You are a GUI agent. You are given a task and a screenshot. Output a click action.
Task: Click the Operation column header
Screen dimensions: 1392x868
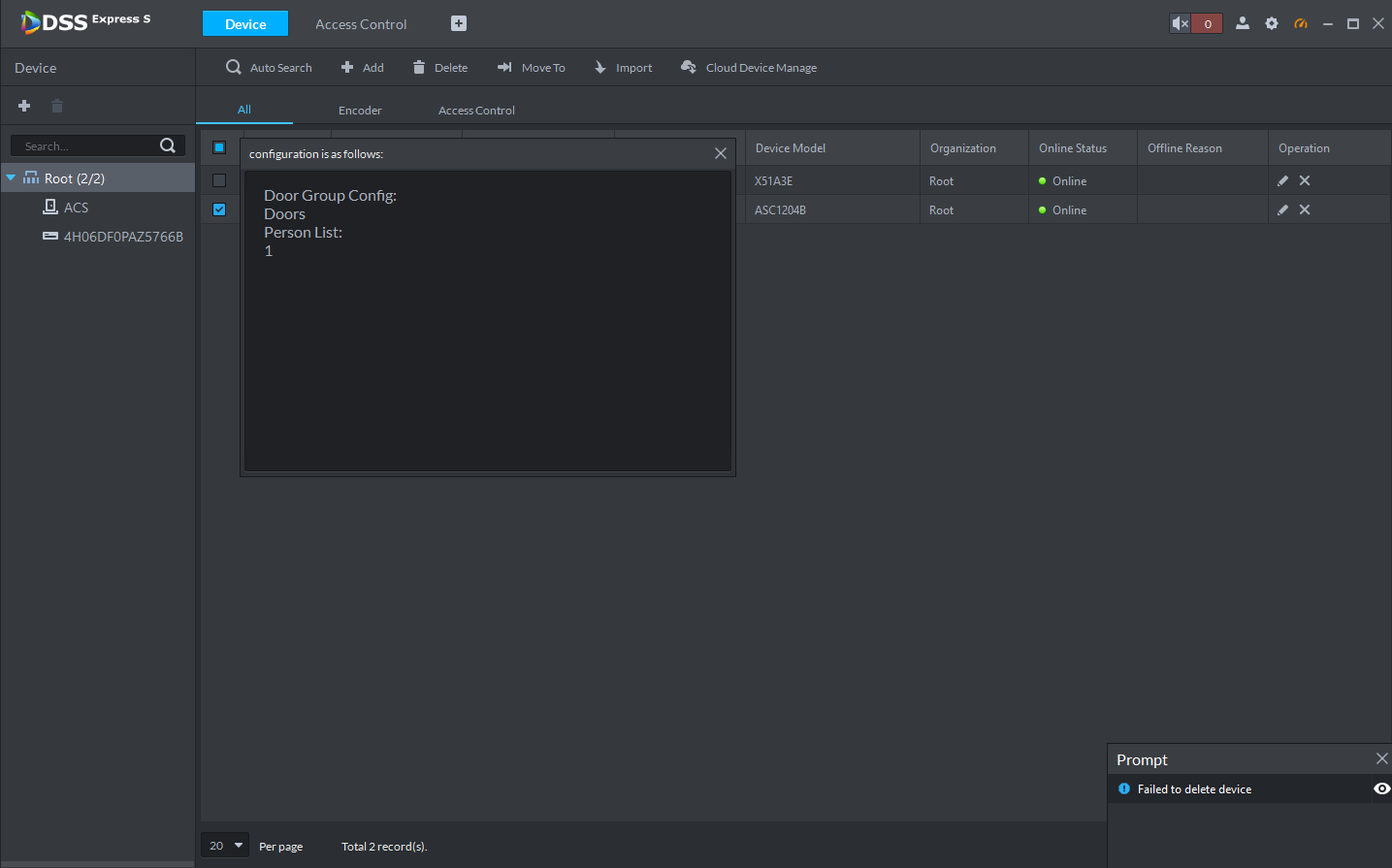pos(1330,147)
